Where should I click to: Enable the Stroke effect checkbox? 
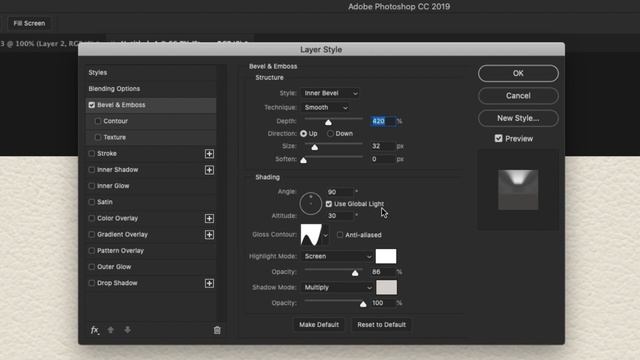click(91, 153)
